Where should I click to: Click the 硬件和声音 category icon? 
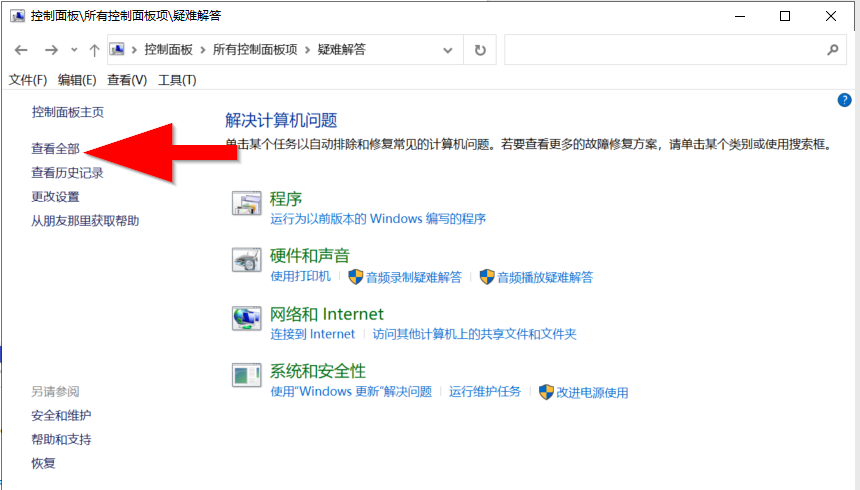tap(246, 260)
